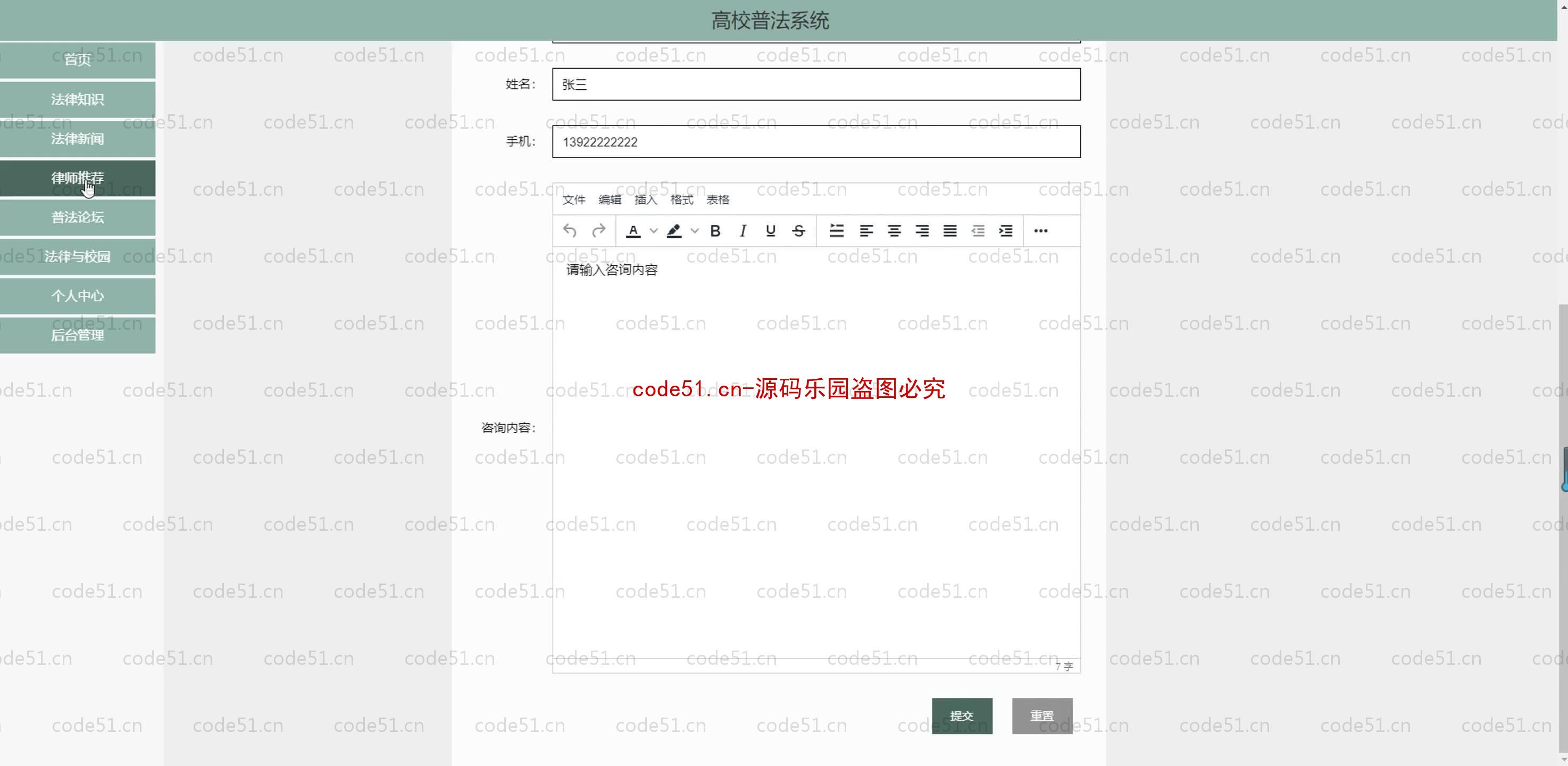Justify the text
This screenshot has height=766, width=1568.
(x=950, y=231)
